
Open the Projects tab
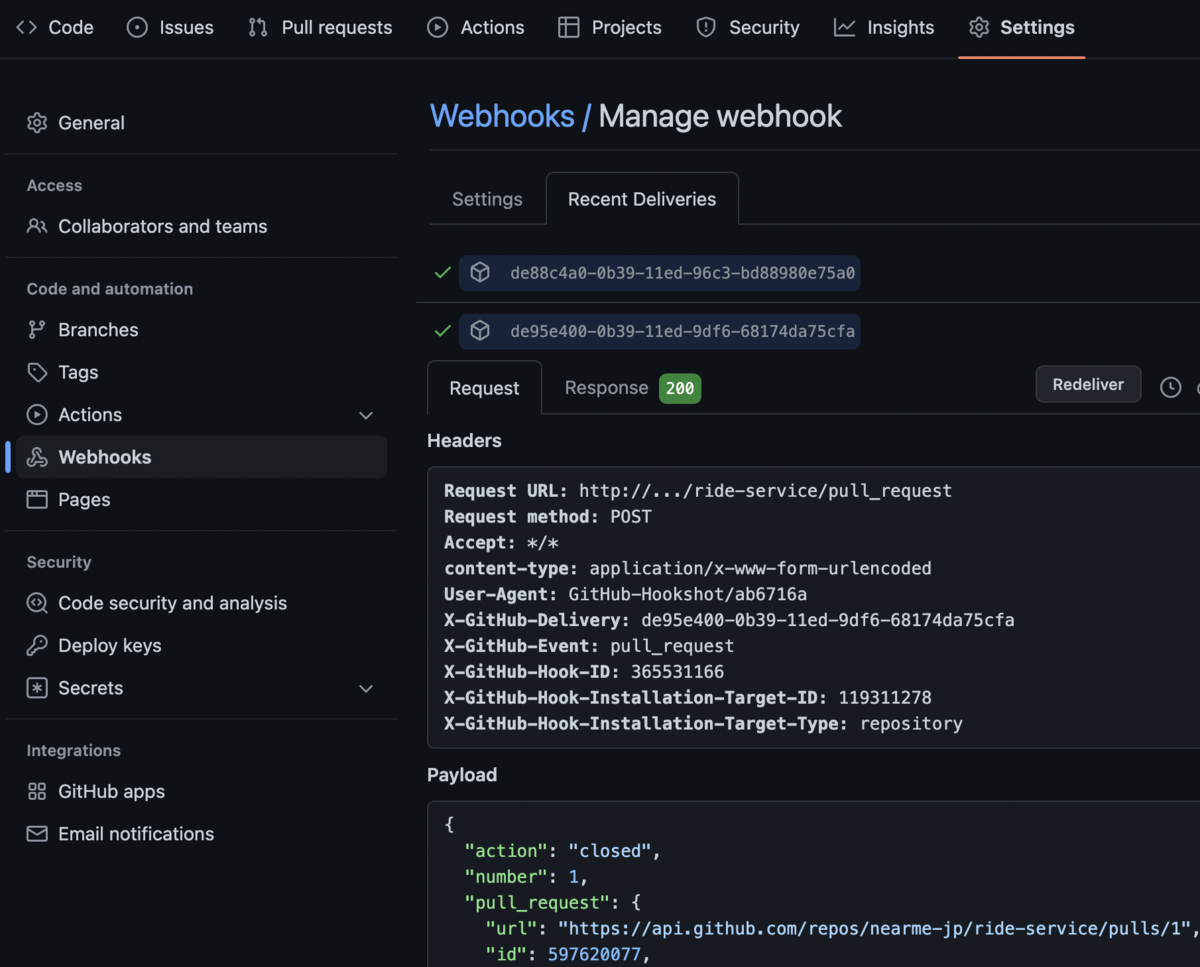[610, 27]
